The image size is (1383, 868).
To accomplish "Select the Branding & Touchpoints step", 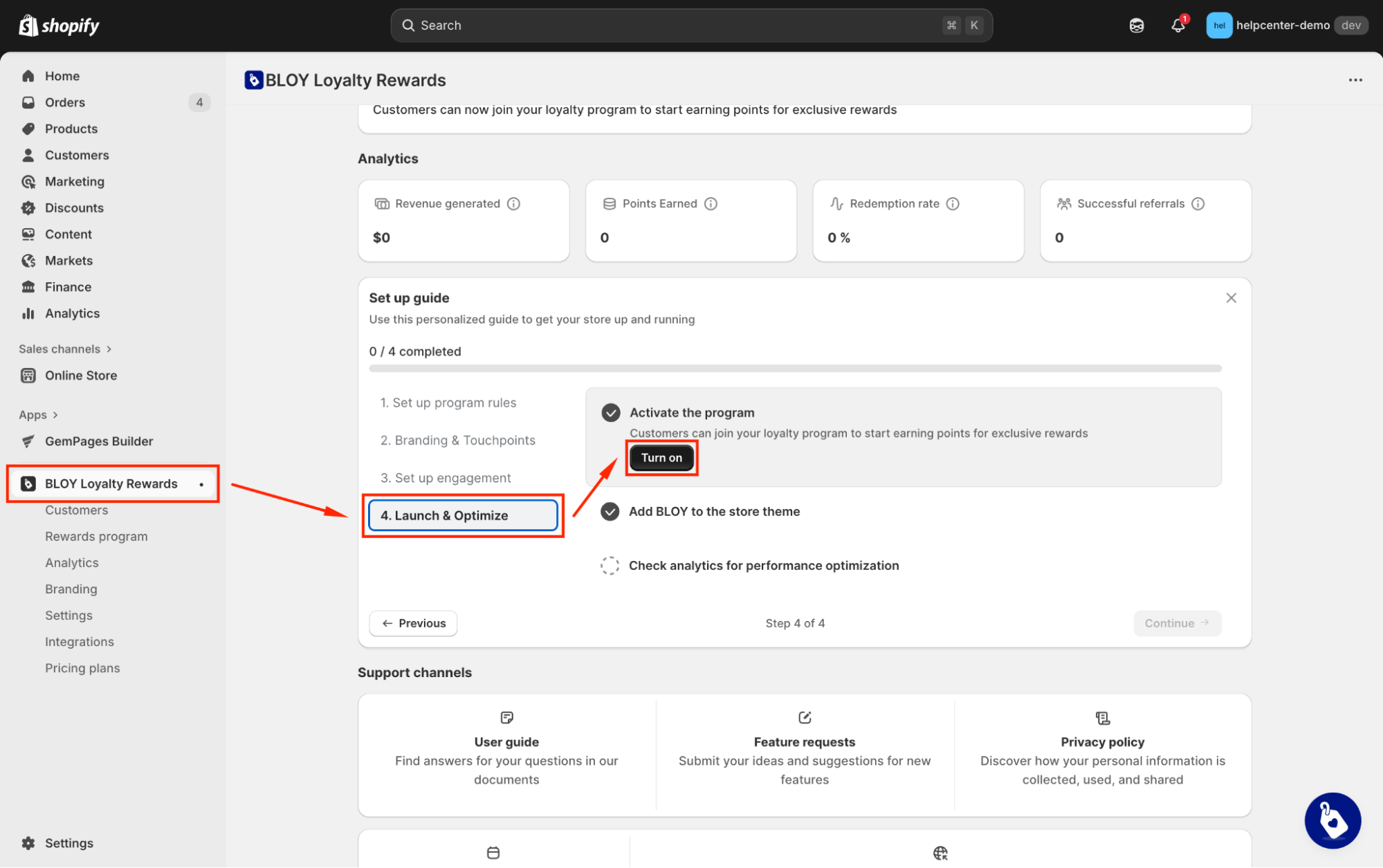I will [457, 441].
